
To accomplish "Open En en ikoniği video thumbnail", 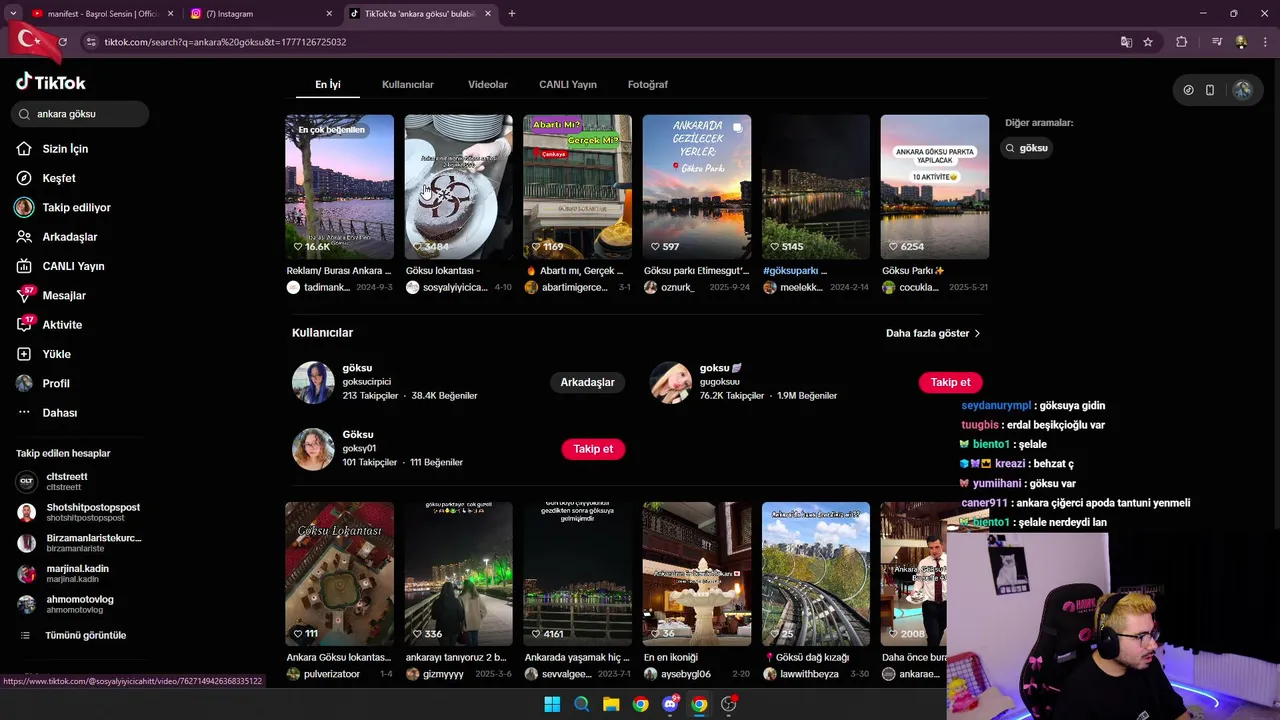I will tap(696, 574).
